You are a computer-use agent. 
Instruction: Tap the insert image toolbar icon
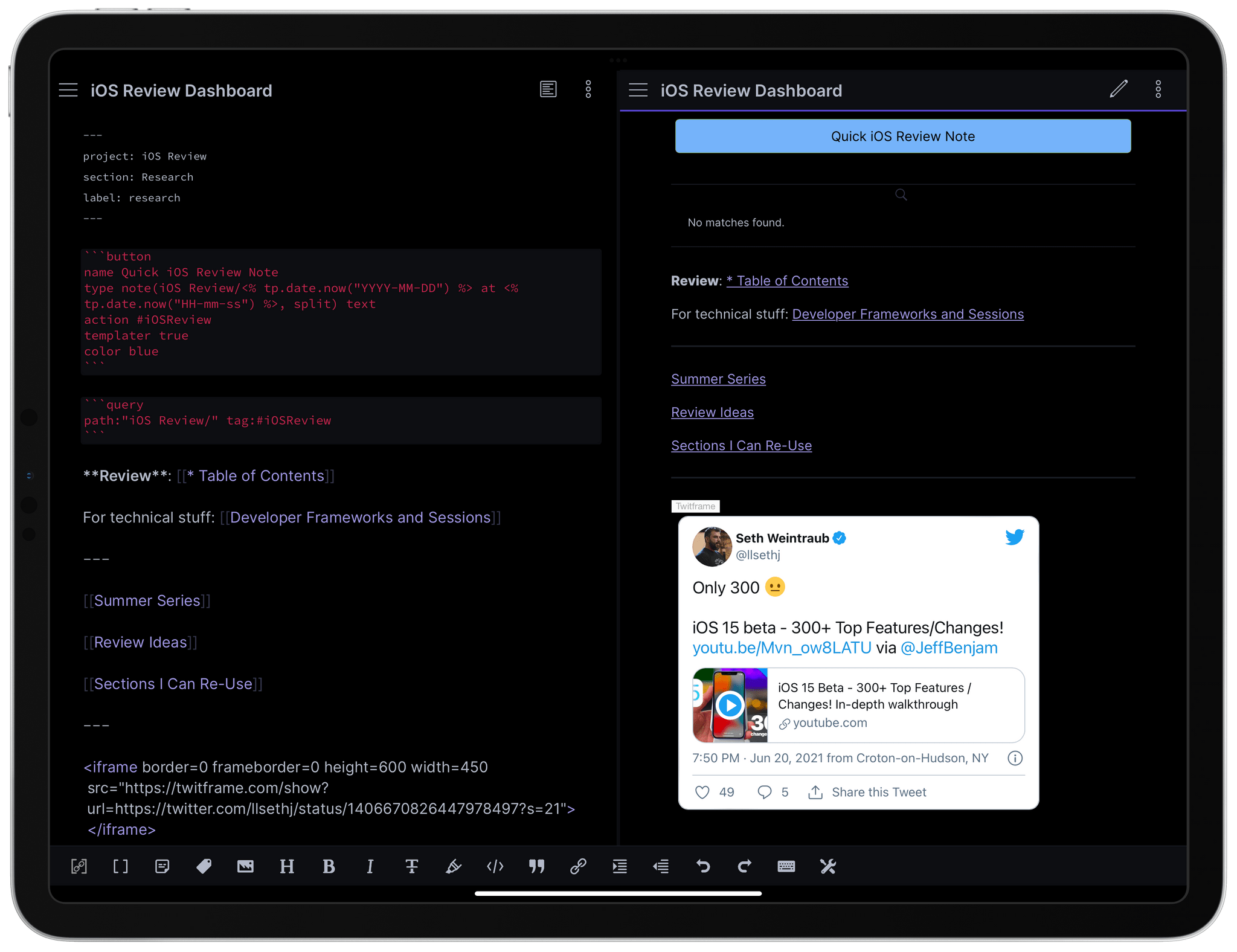click(245, 866)
